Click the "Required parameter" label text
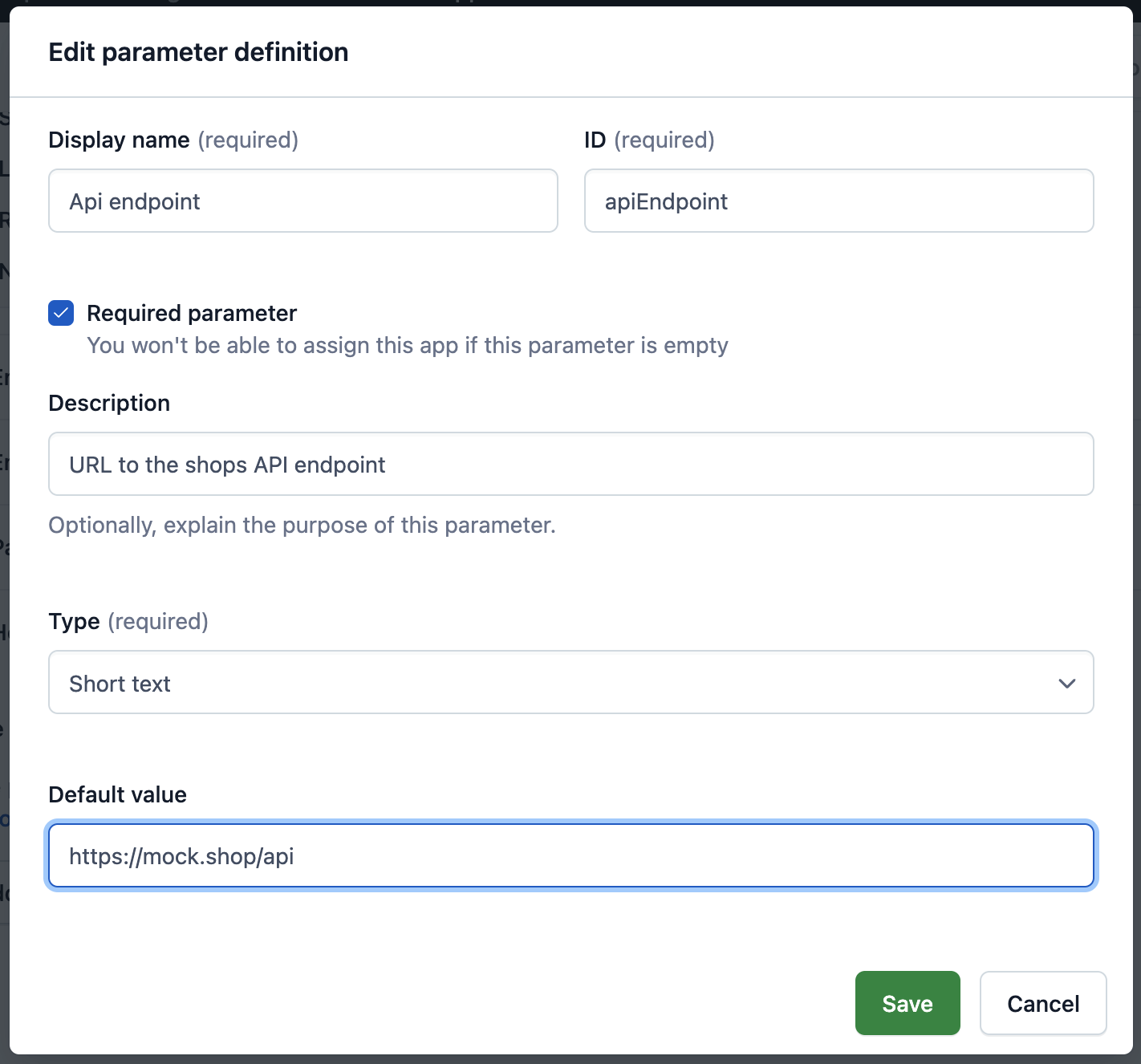This screenshot has width=1141, height=1064. [192, 313]
